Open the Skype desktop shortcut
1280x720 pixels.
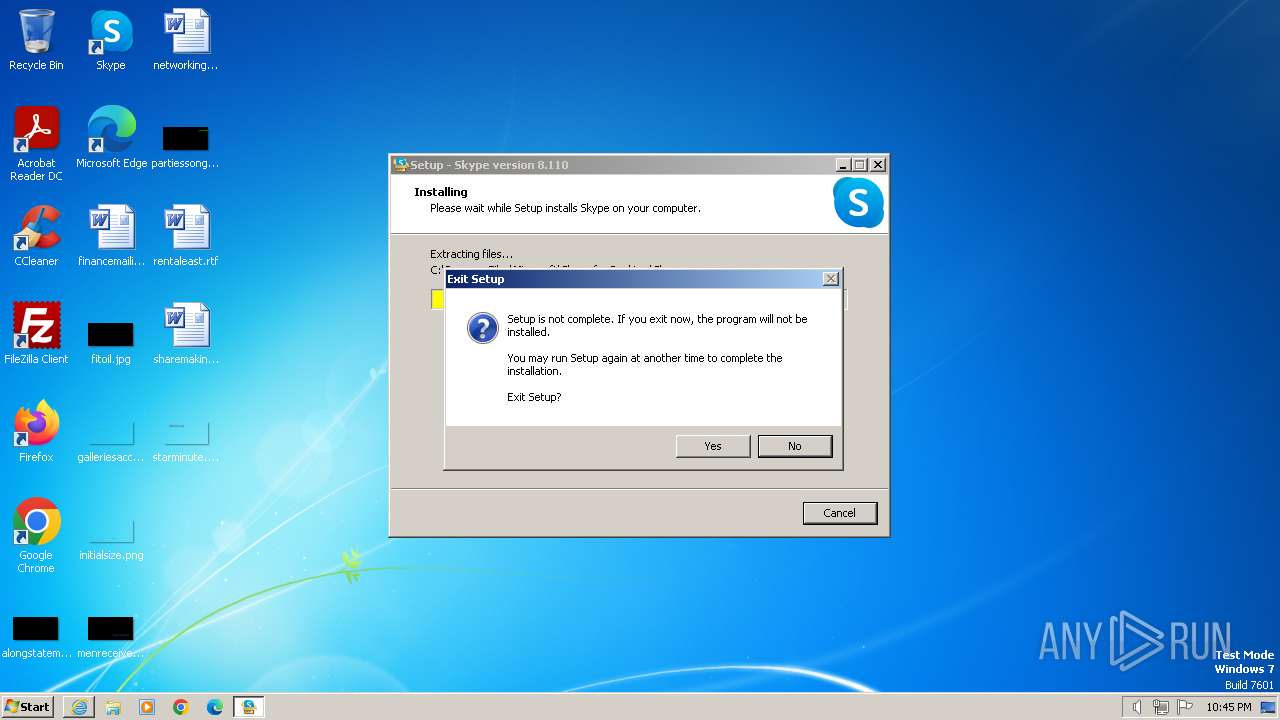click(x=111, y=40)
